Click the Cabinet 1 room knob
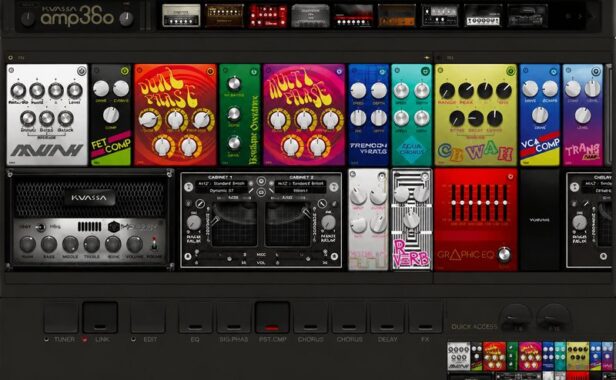The height and width of the screenshot is (380, 616). 194,222
